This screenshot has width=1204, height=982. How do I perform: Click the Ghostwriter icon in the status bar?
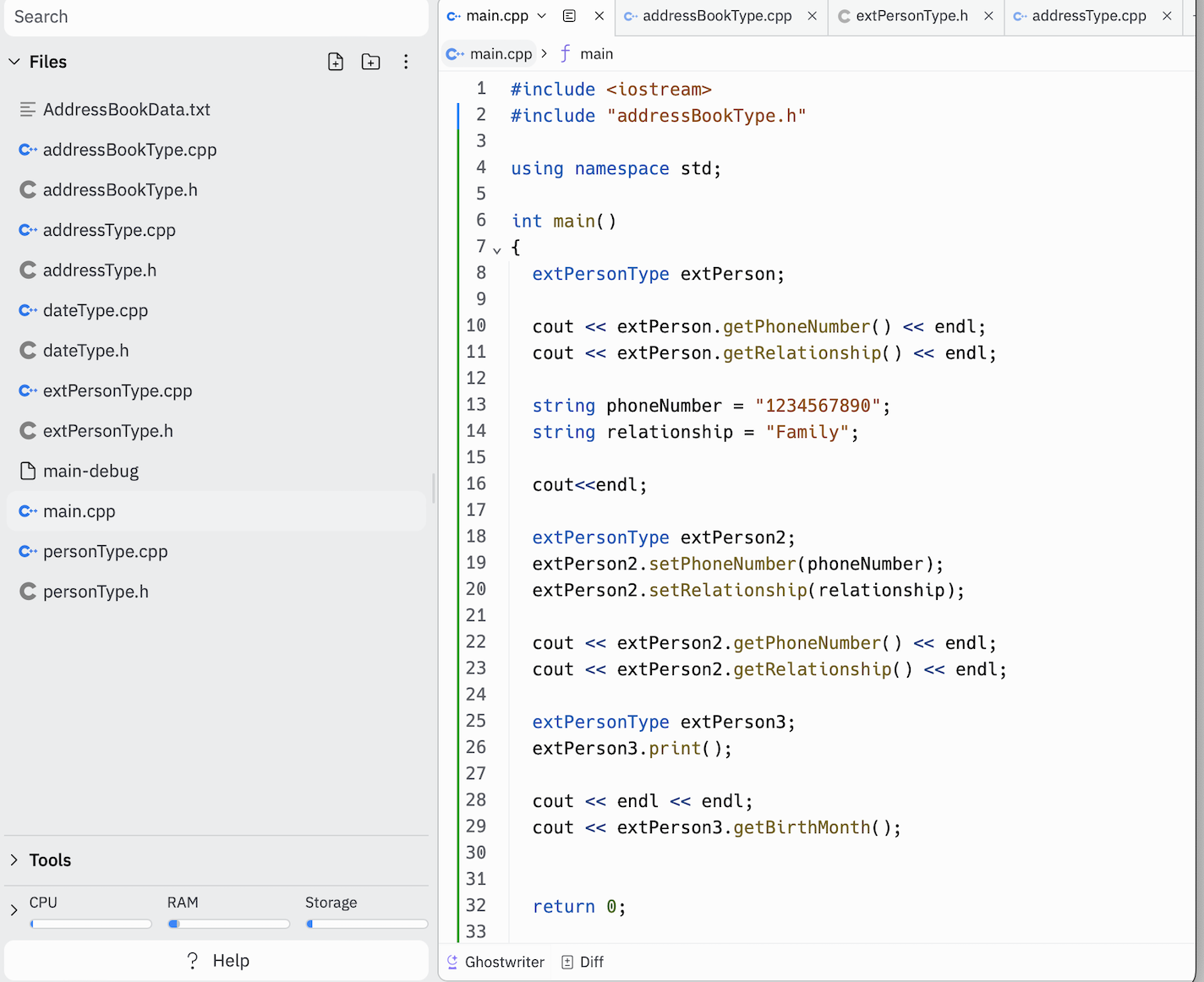click(x=453, y=962)
